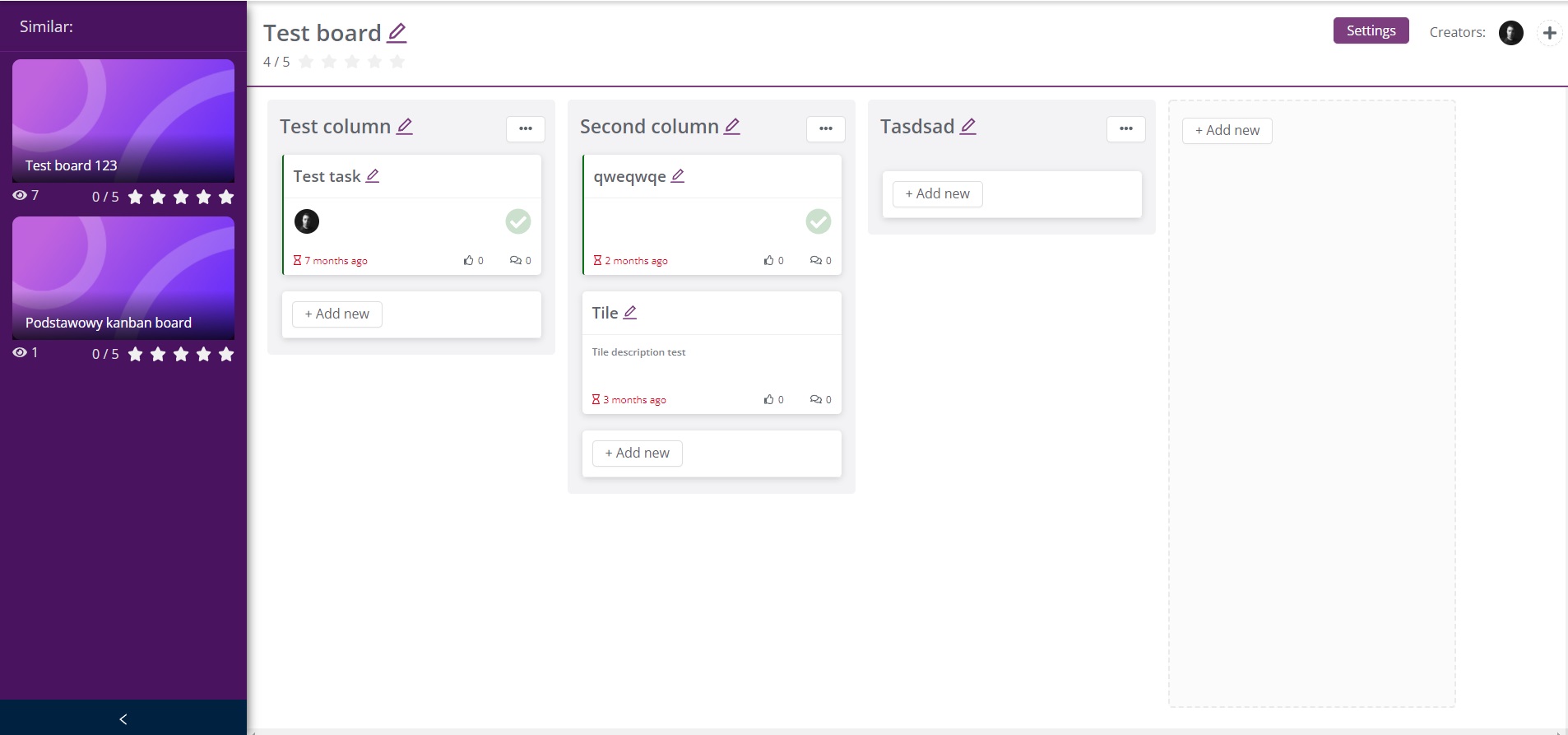1568x735 pixels.
Task: Click thumbs-up on Test task card
Action: click(468, 261)
